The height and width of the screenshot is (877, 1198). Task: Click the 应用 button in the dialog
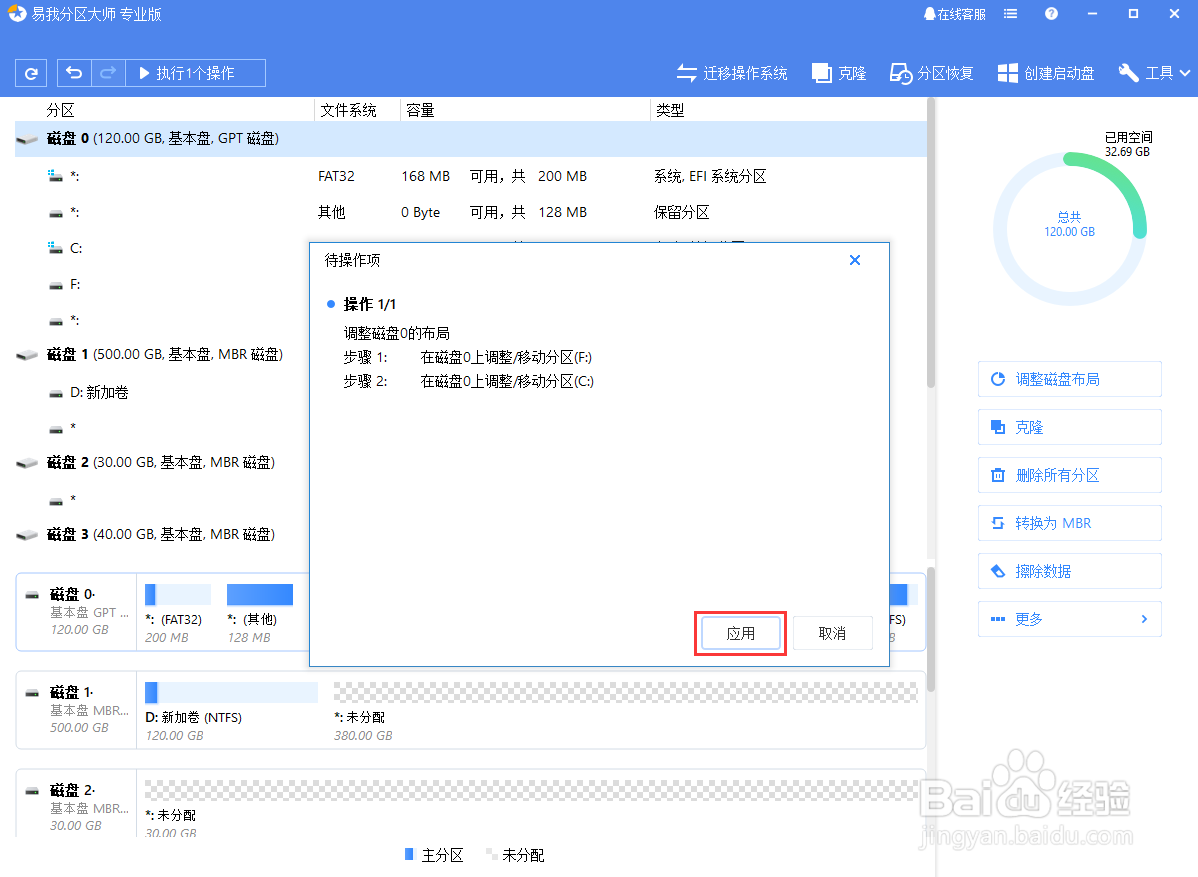[x=740, y=633]
